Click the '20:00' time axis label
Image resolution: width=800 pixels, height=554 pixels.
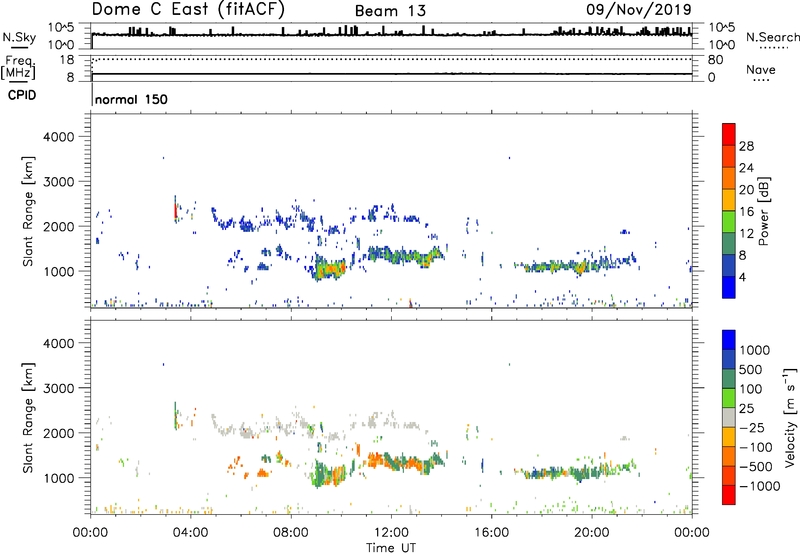tap(591, 533)
